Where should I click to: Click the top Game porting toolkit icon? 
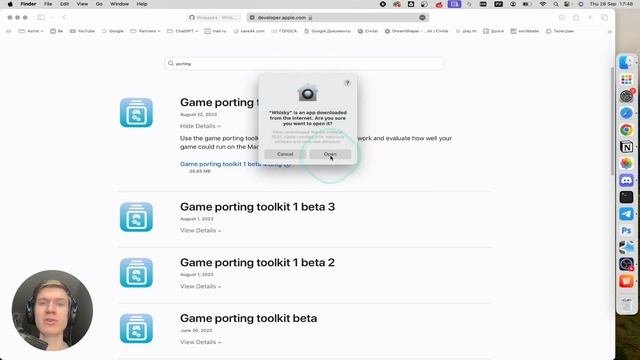pyautogui.click(x=136, y=113)
